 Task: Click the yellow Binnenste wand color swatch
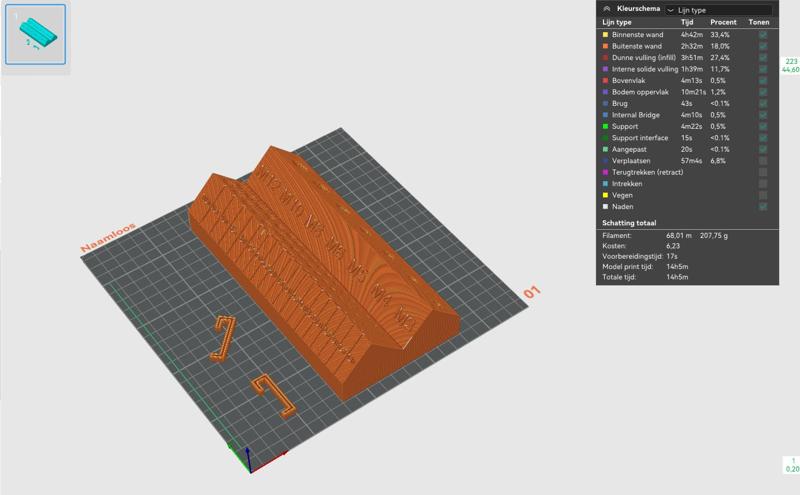click(x=606, y=35)
